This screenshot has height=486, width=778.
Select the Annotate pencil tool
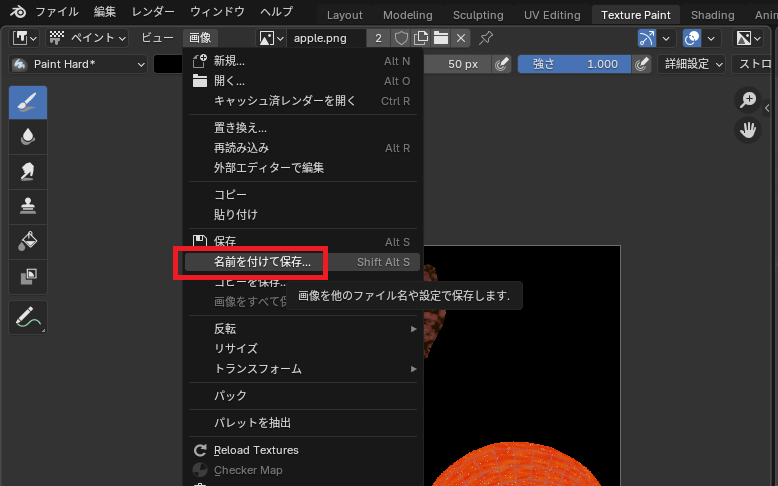click(x=28, y=318)
